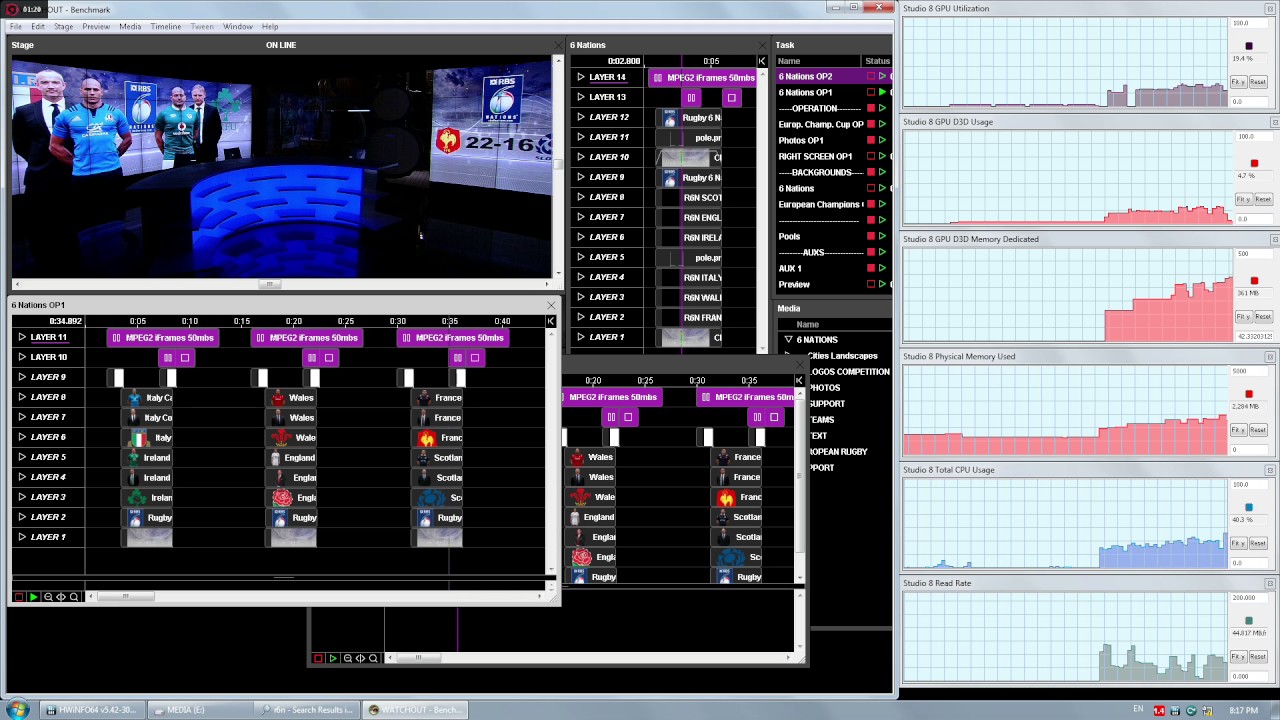Viewport: 1280px width, 720px height.
Task: Click the play button in 6 Nations OP1 timeline
Action: click(33, 597)
